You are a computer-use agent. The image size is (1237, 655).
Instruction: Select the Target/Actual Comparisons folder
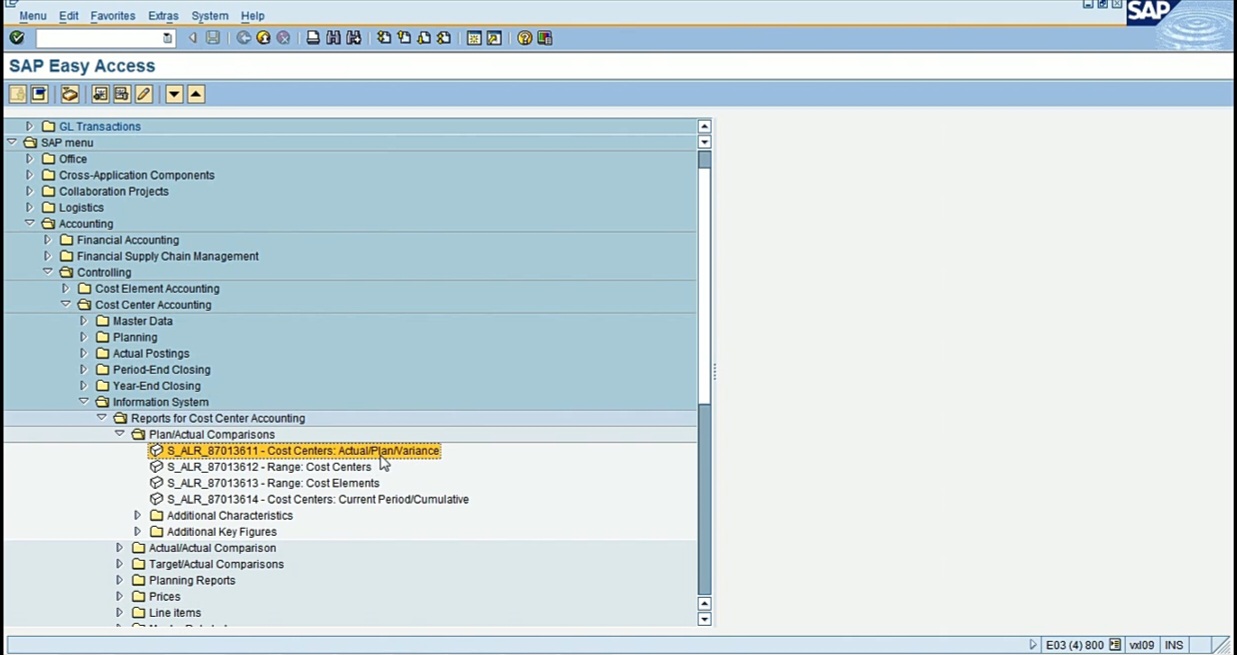(x=216, y=564)
